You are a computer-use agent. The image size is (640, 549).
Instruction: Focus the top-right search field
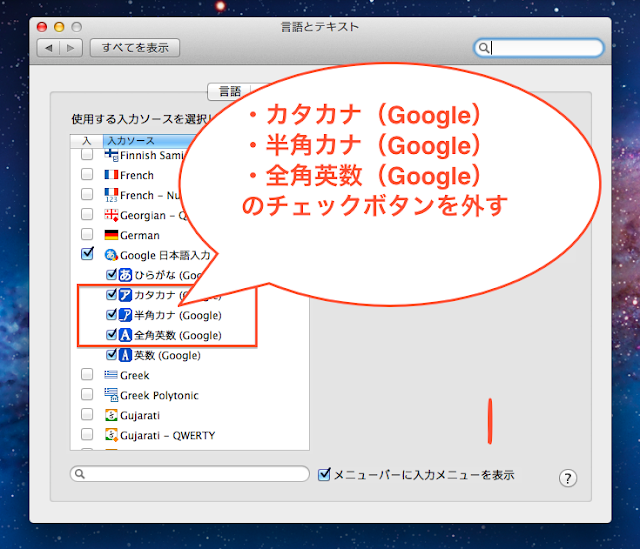[538, 48]
